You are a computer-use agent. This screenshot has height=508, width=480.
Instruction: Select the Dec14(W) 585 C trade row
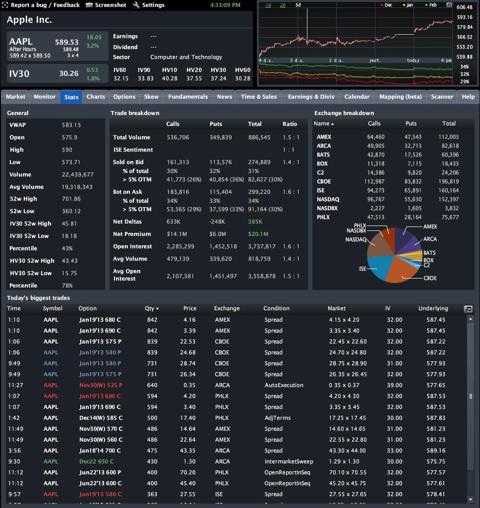[236, 418]
